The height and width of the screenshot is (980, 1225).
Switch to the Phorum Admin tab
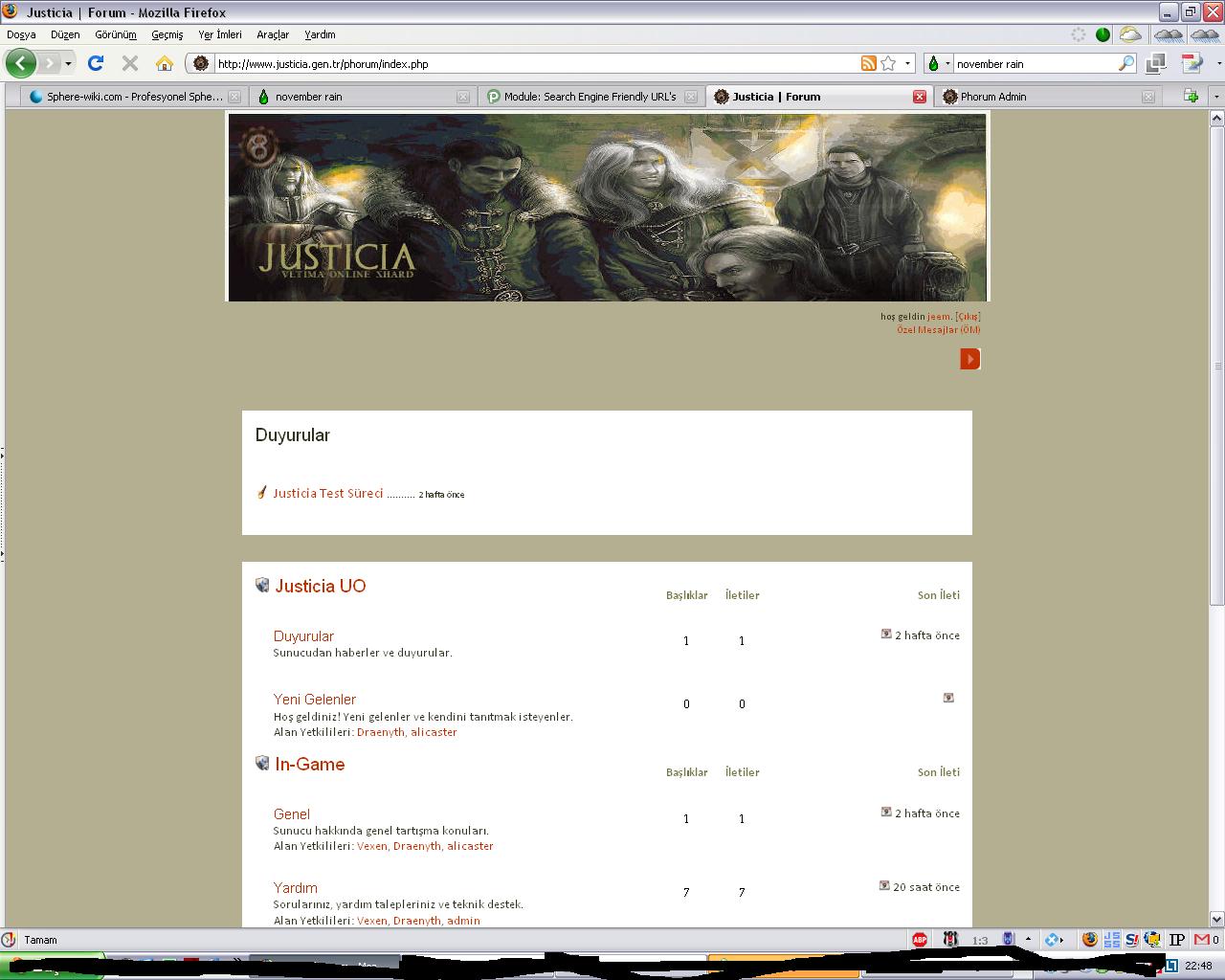click(1047, 97)
